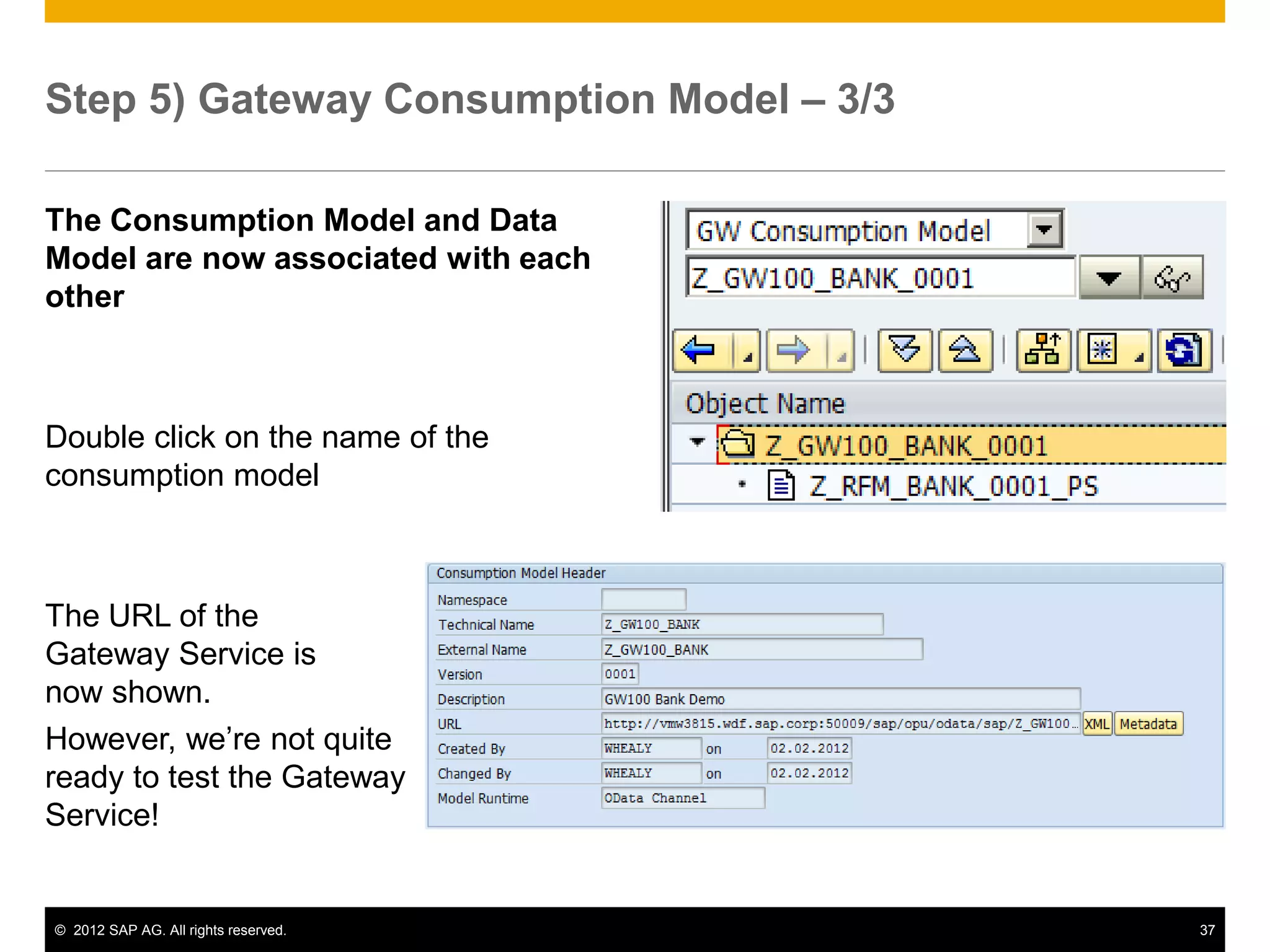Image resolution: width=1270 pixels, height=952 pixels.
Task: Click the Created on date 02.02.2012
Action: click(x=809, y=748)
